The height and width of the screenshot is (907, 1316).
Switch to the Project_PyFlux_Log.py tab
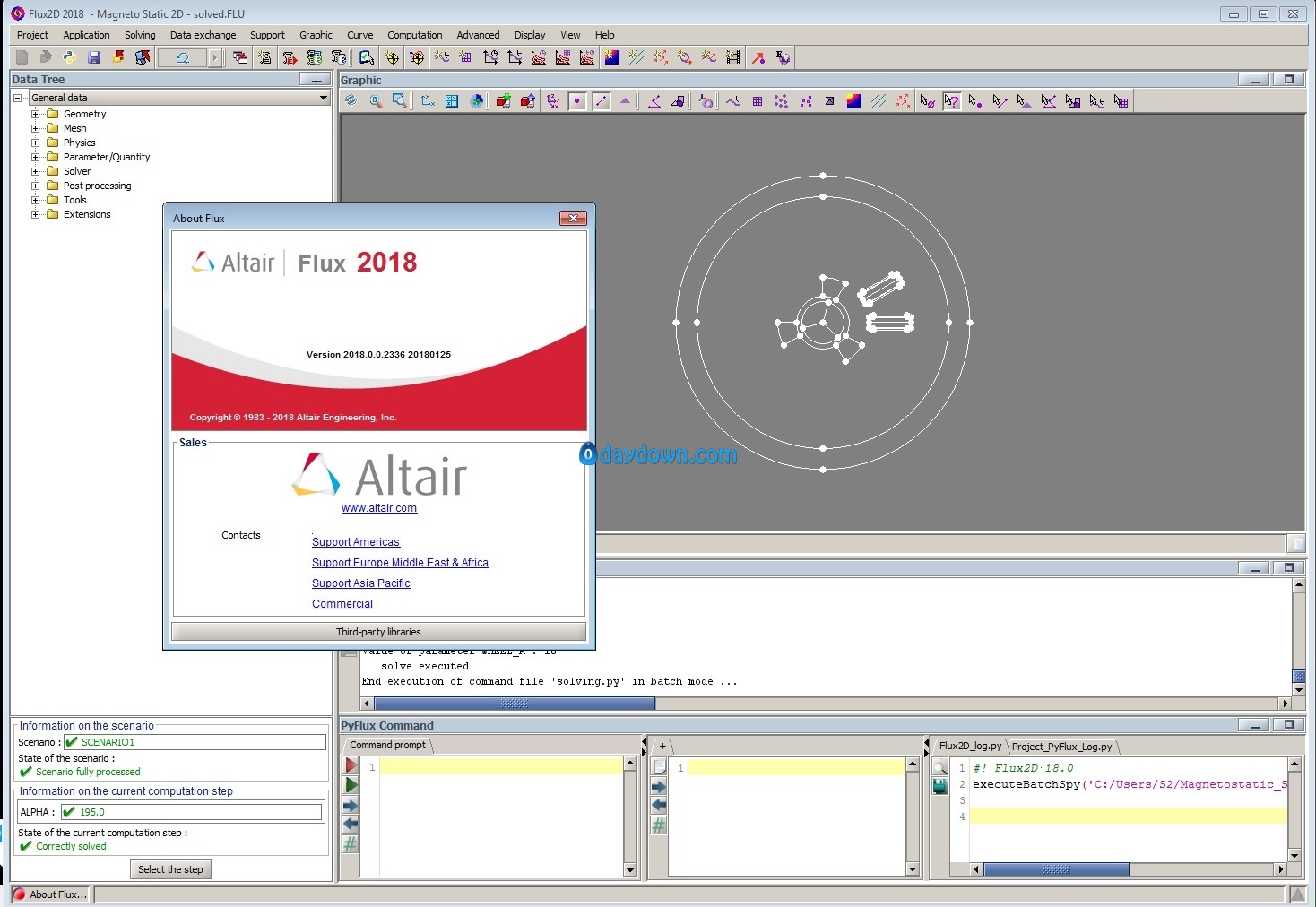pyautogui.click(x=1061, y=747)
